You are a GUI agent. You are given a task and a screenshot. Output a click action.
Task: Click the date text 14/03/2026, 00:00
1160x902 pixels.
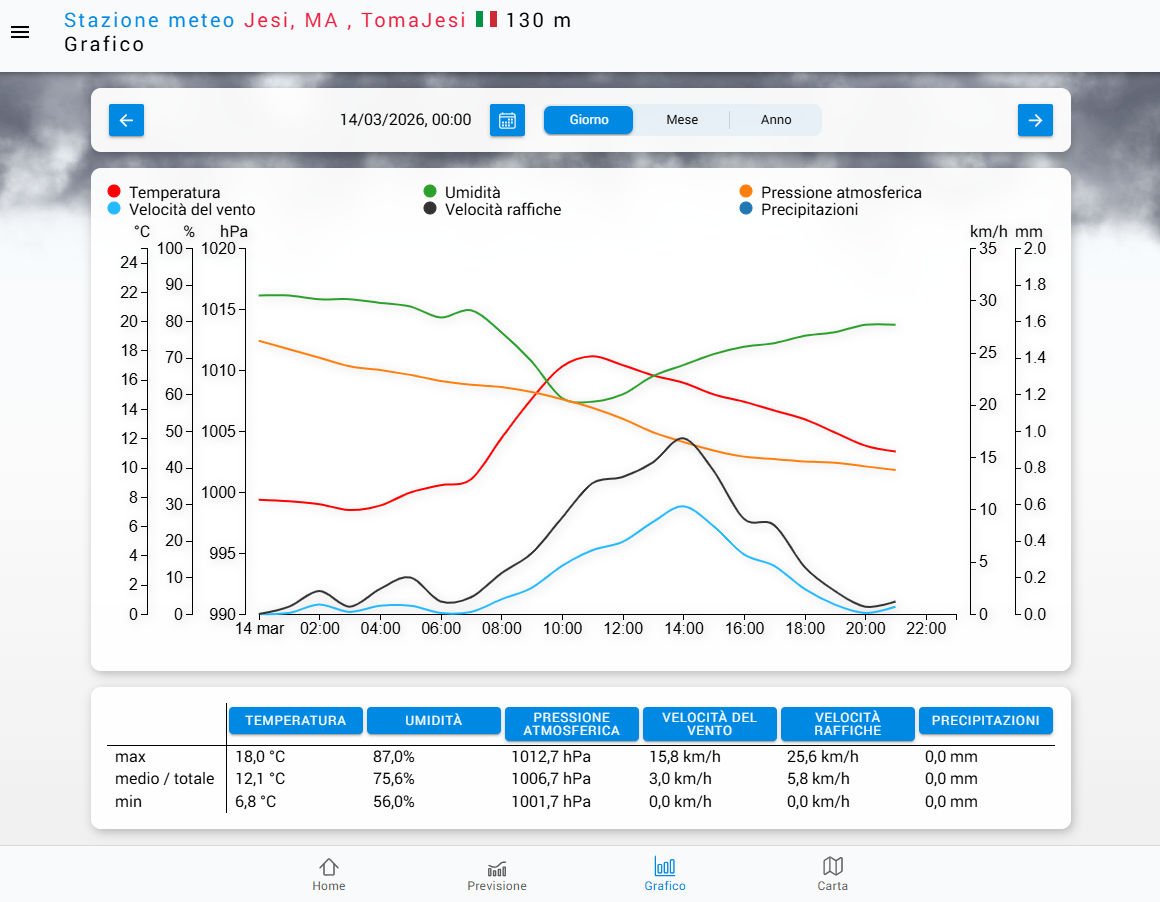[405, 120]
